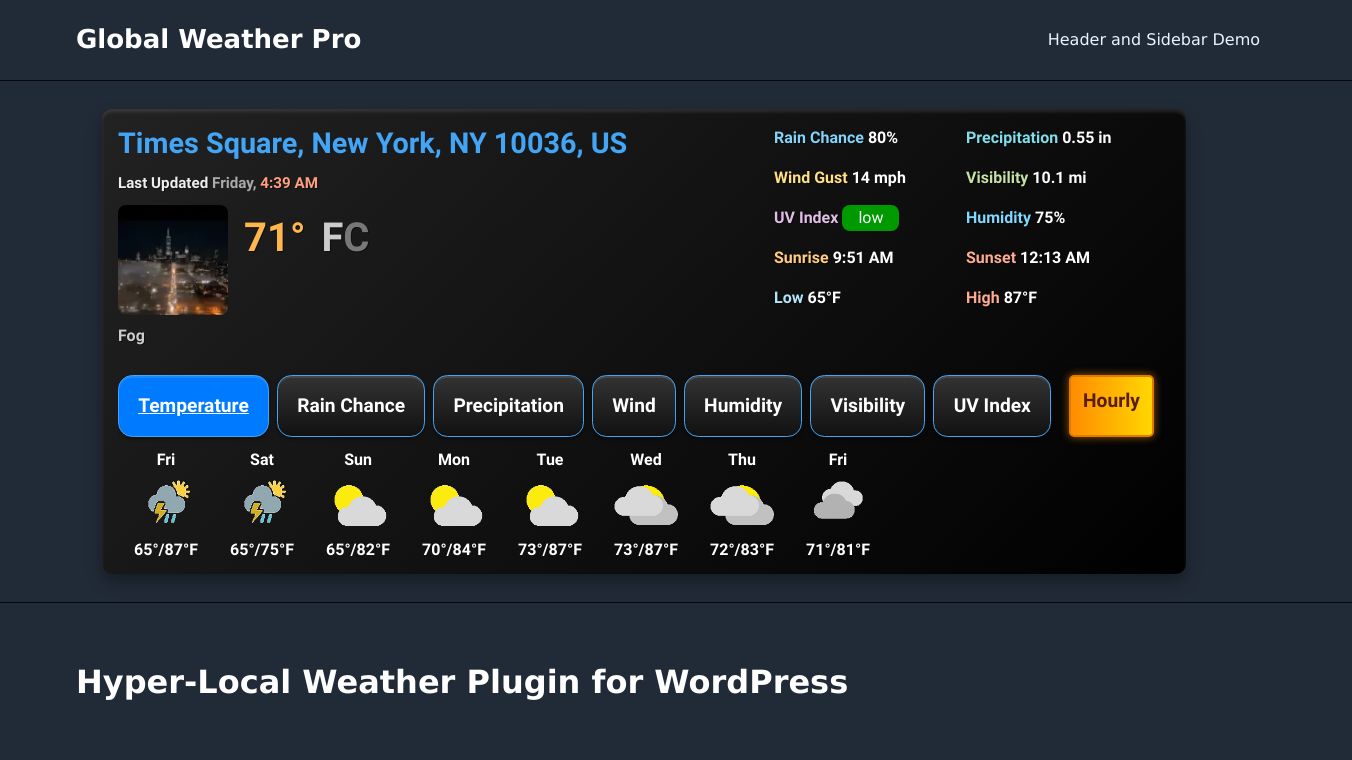Switch to the Rain Chance tab
Image resolution: width=1352 pixels, height=760 pixels.
click(x=351, y=406)
